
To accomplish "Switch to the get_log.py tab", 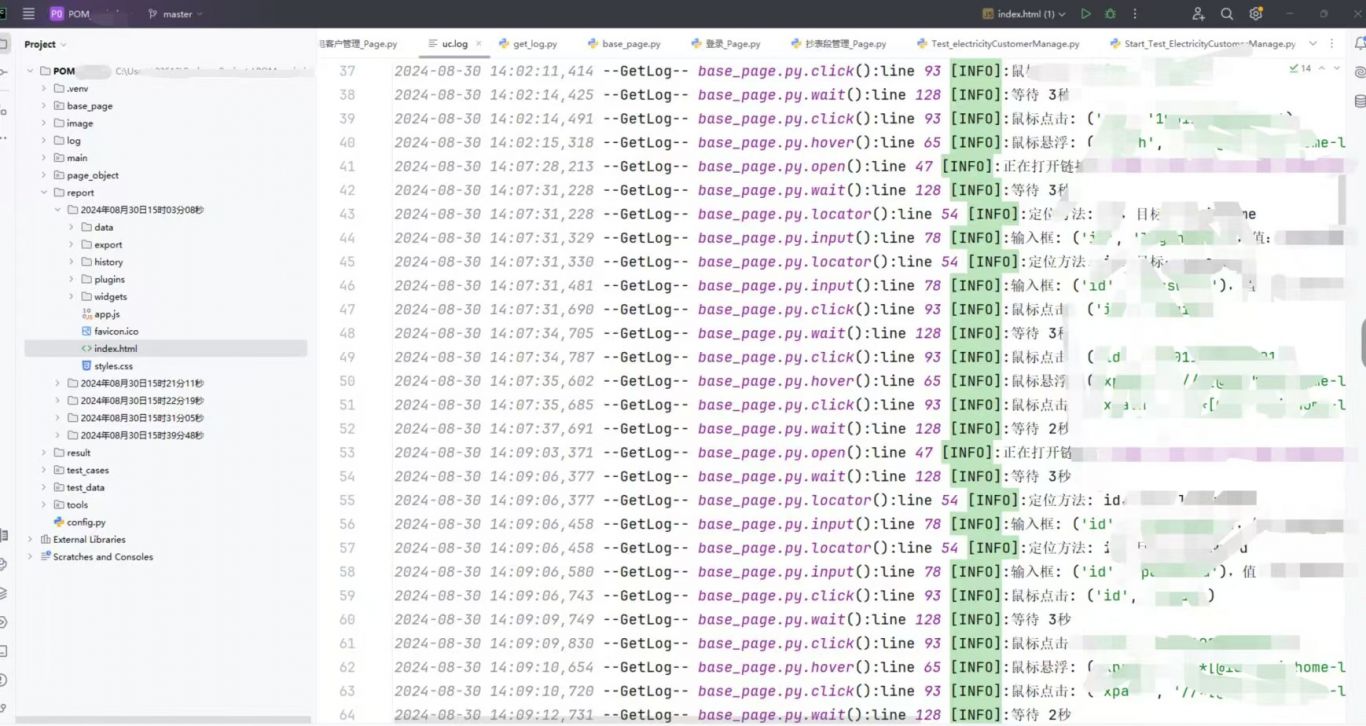I will tap(527, 44).
